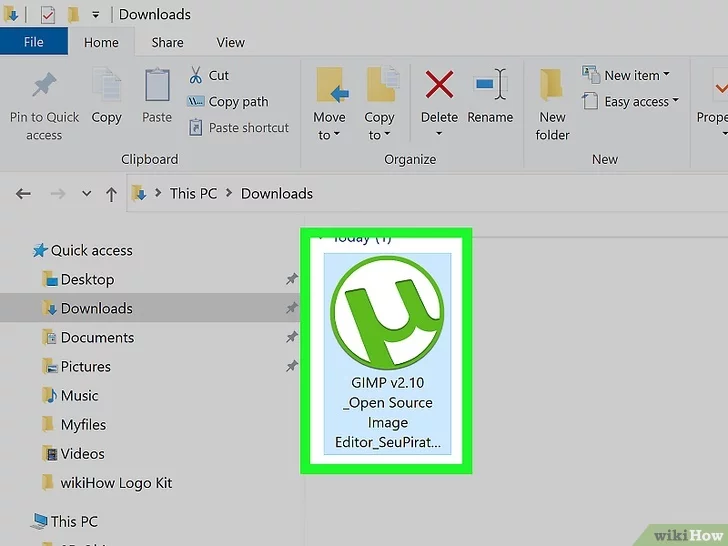Click the Cut scissors icon
This screenshot has height=546, width=728.
[x=195, y=75]
